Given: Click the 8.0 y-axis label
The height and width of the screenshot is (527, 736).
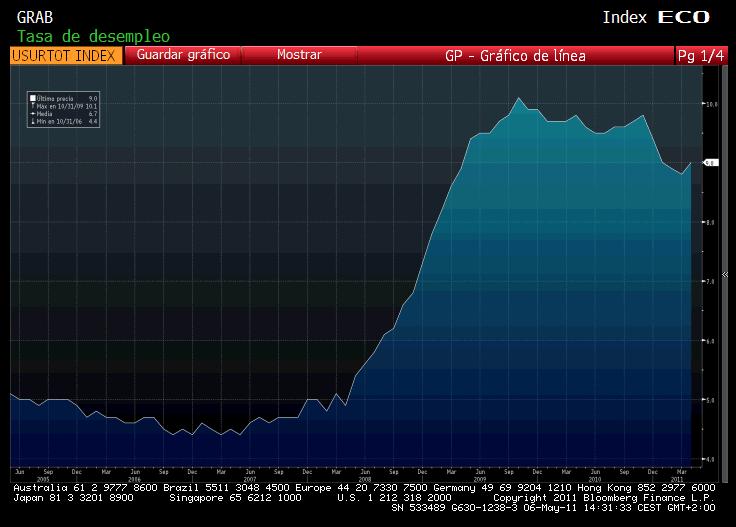Looking at the screenshot, I should pos(711,222).
